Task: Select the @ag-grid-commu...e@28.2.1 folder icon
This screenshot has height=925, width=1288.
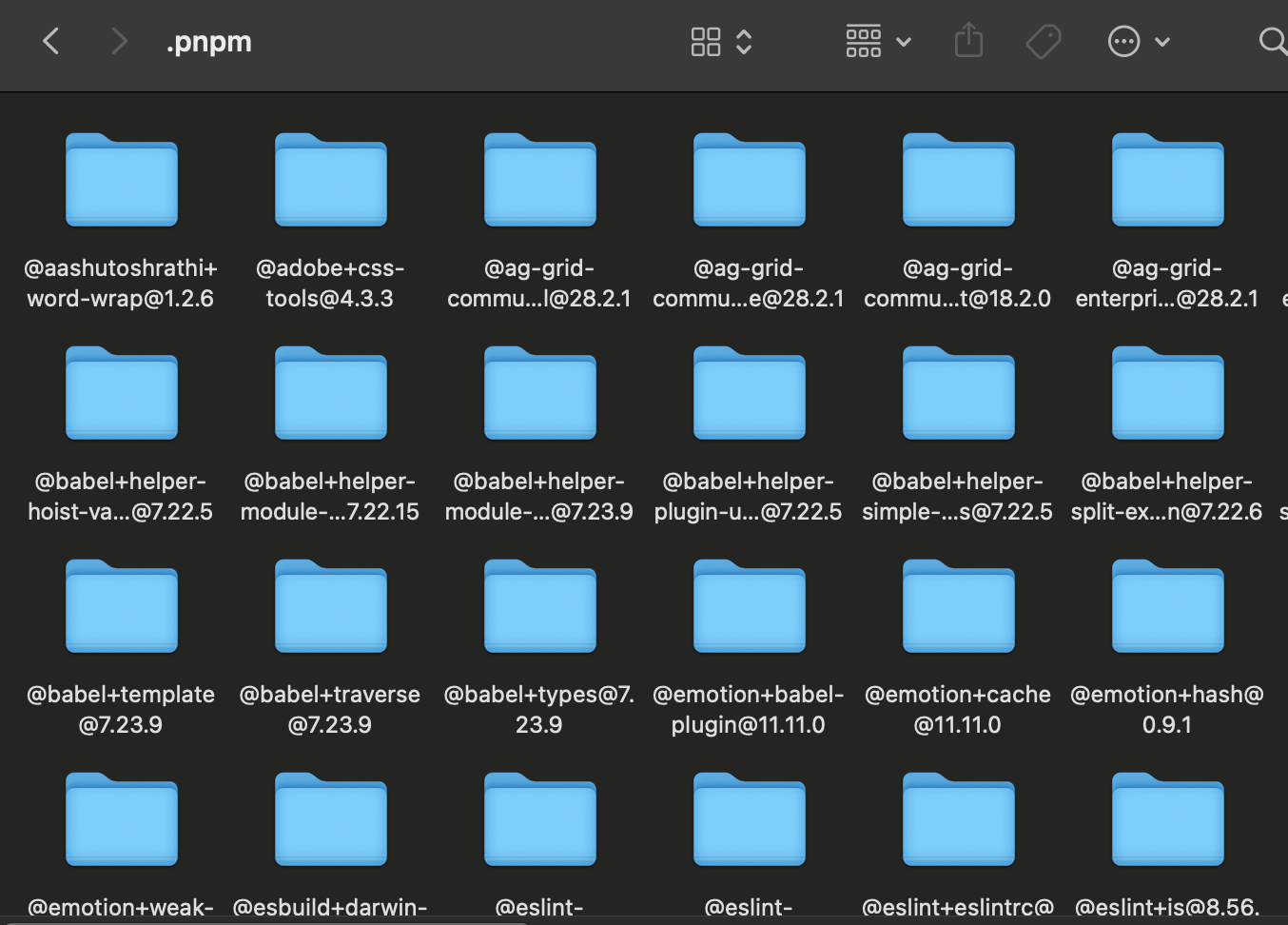Action: click(750, 180)
